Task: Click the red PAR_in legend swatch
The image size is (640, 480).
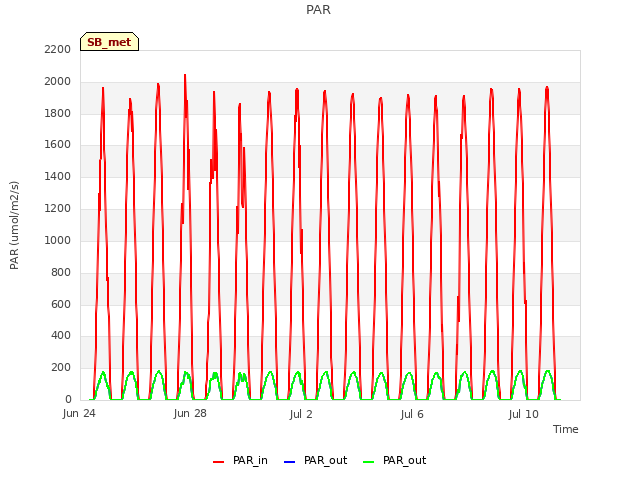Action: 218,462
